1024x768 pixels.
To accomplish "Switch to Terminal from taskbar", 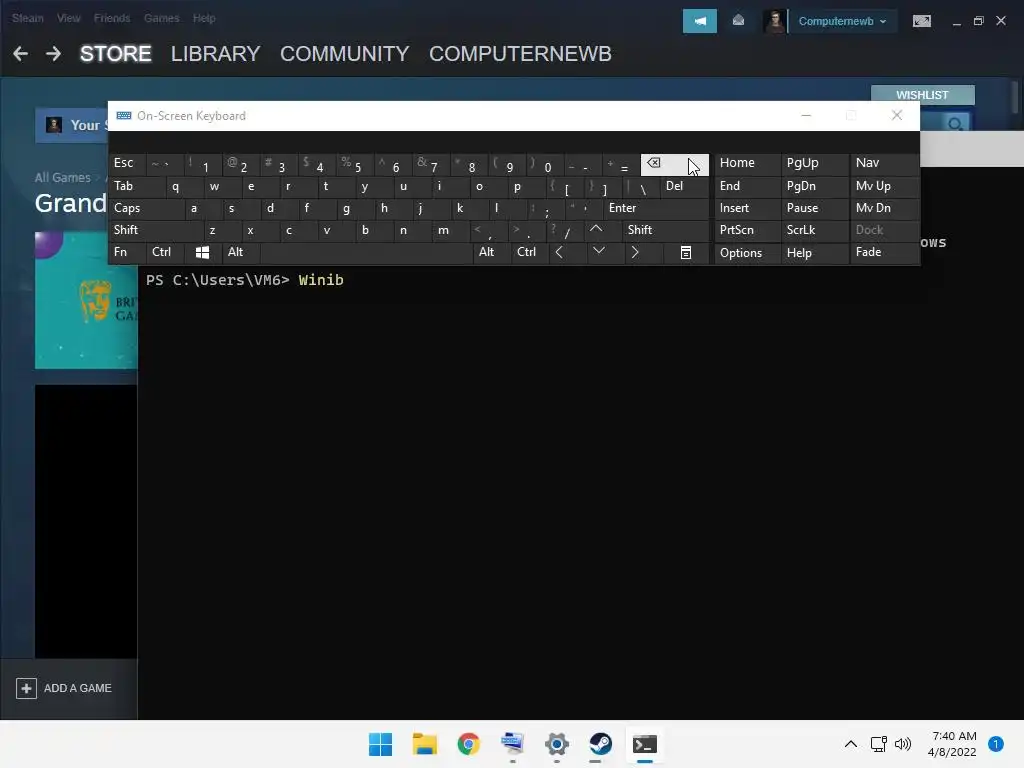I will click(x=645, y=744).
